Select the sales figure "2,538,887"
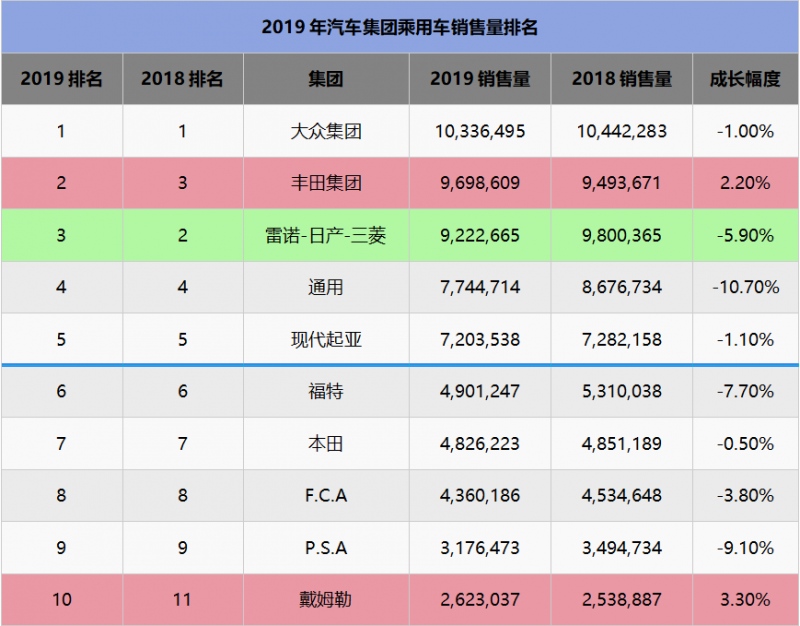This screenshot has width=800, height=626. click(x=622, y=599)
